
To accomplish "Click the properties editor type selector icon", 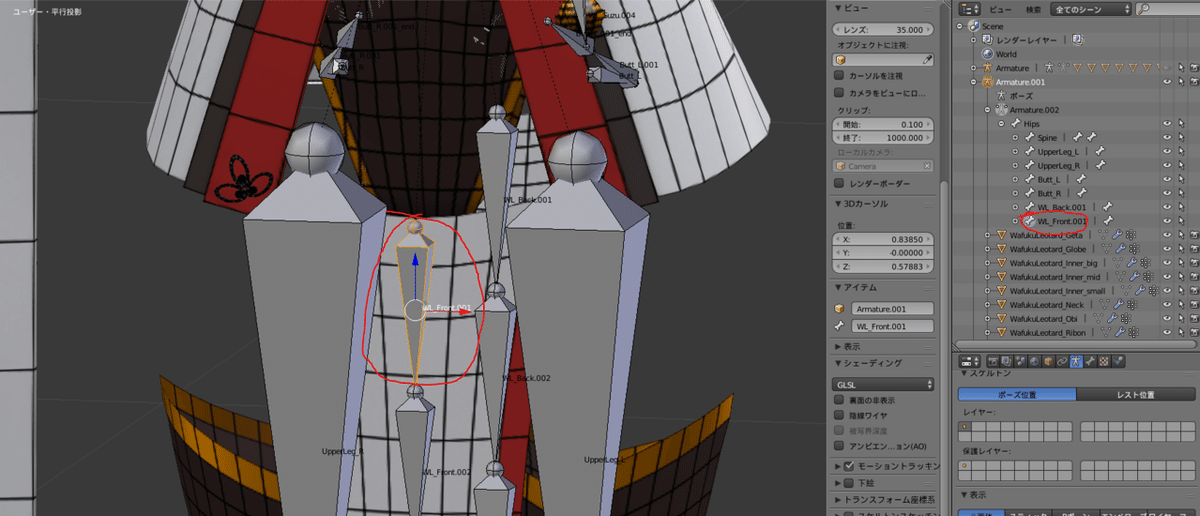I will coord(970,361).
